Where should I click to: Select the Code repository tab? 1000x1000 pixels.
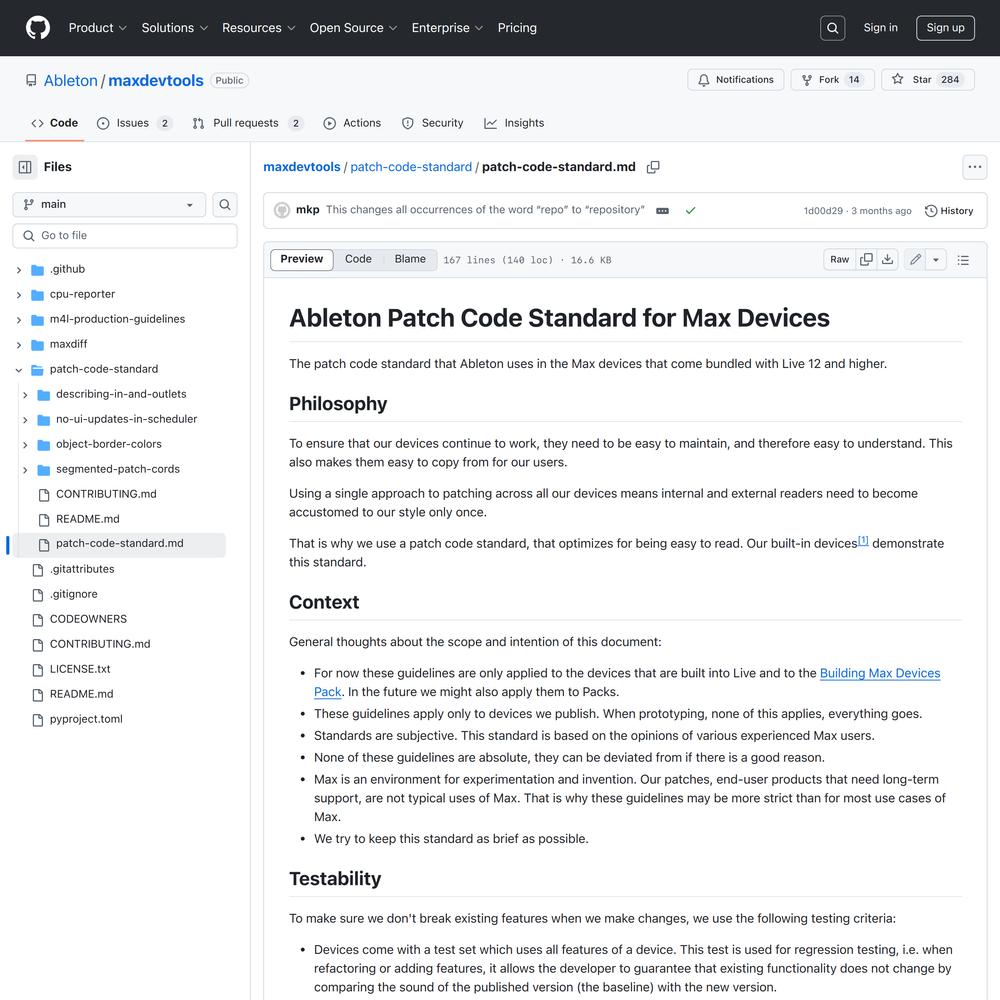click(x=55, y=123)
